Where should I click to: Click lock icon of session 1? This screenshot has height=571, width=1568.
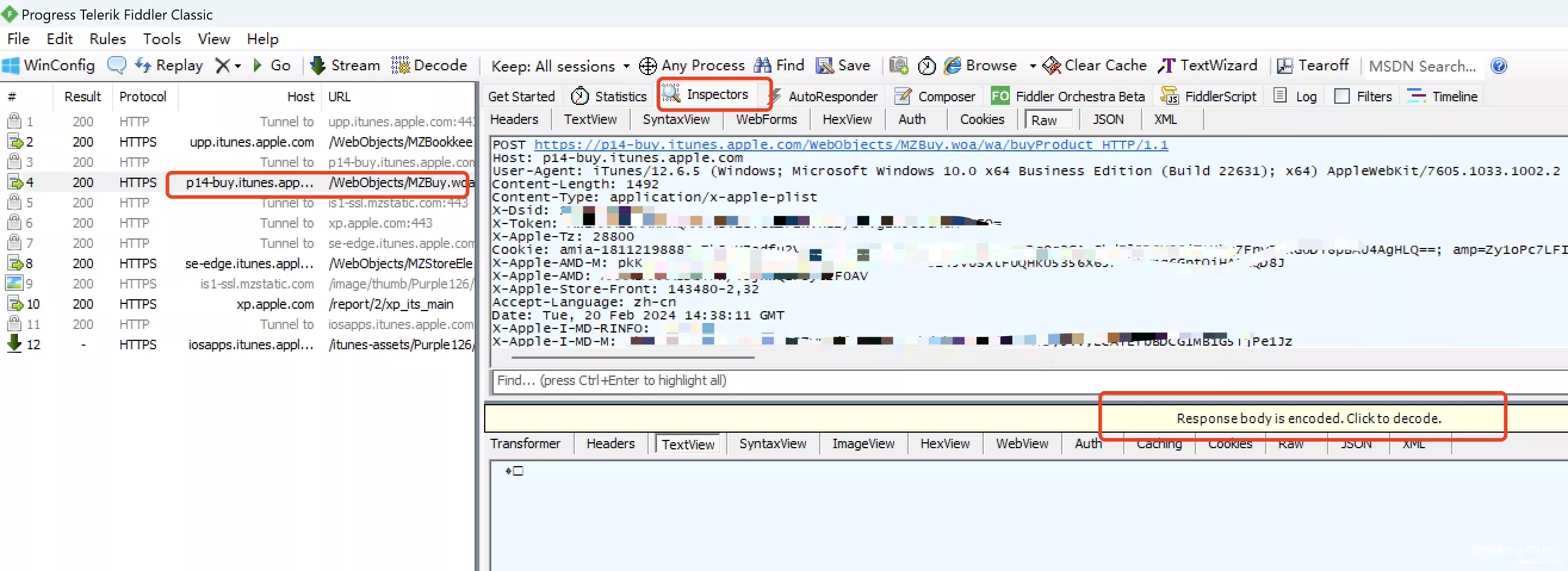coord(14,121)
